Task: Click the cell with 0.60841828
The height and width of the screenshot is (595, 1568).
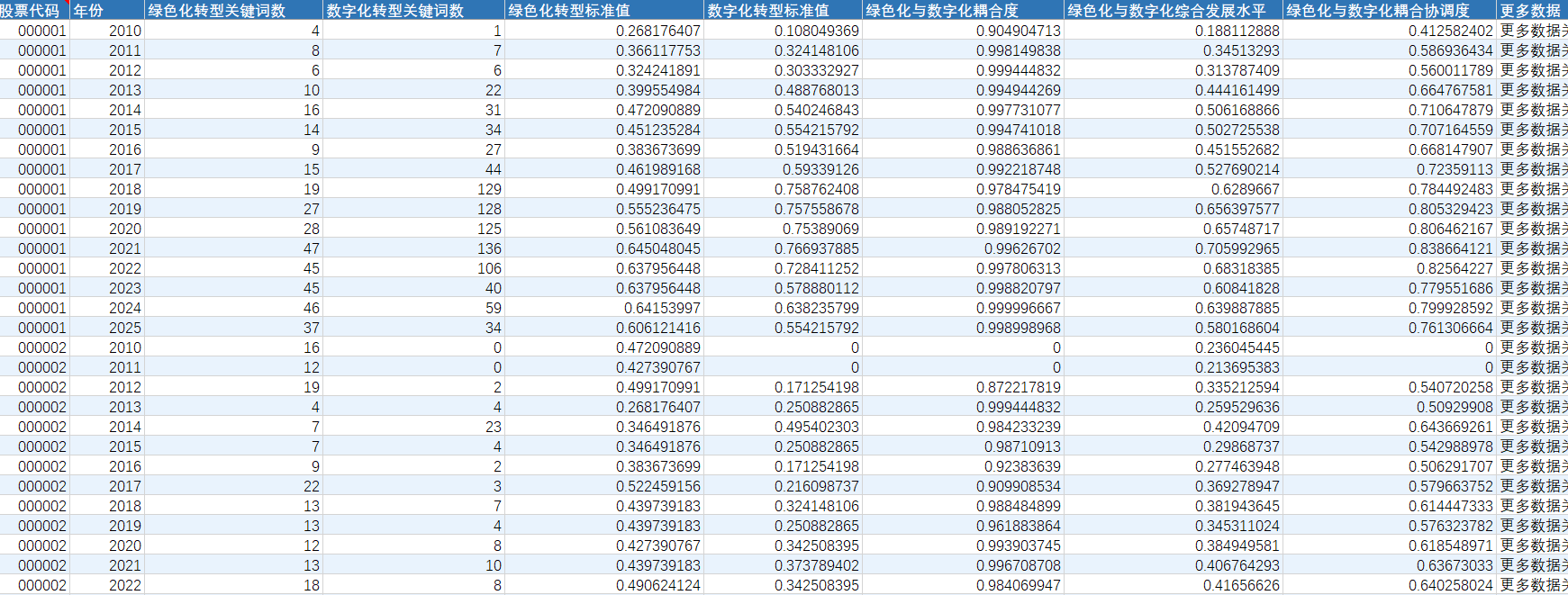Action: click(1173, 288)
